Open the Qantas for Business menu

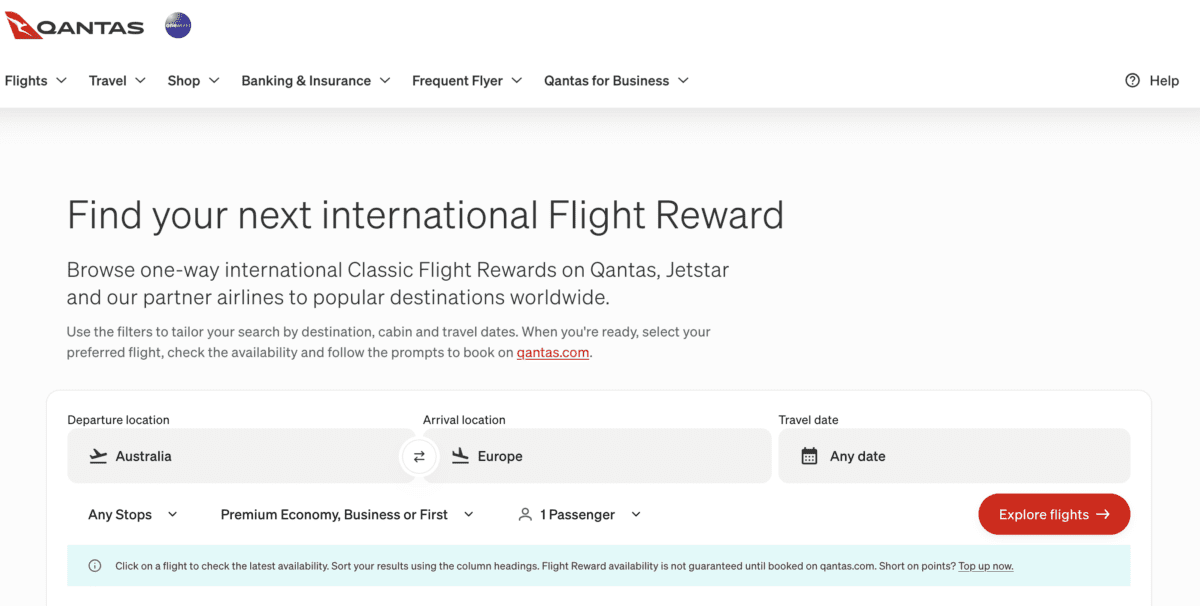(616, 81)
